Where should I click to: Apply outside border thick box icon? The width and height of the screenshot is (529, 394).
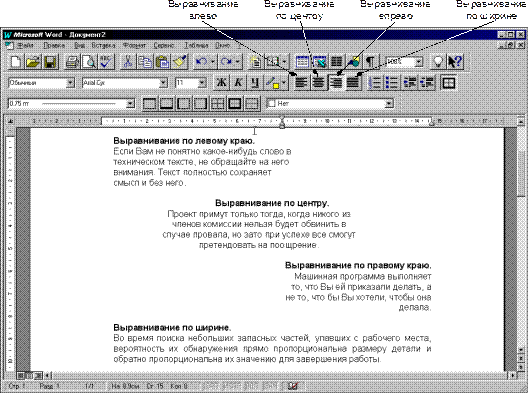(x=235, y=104)
